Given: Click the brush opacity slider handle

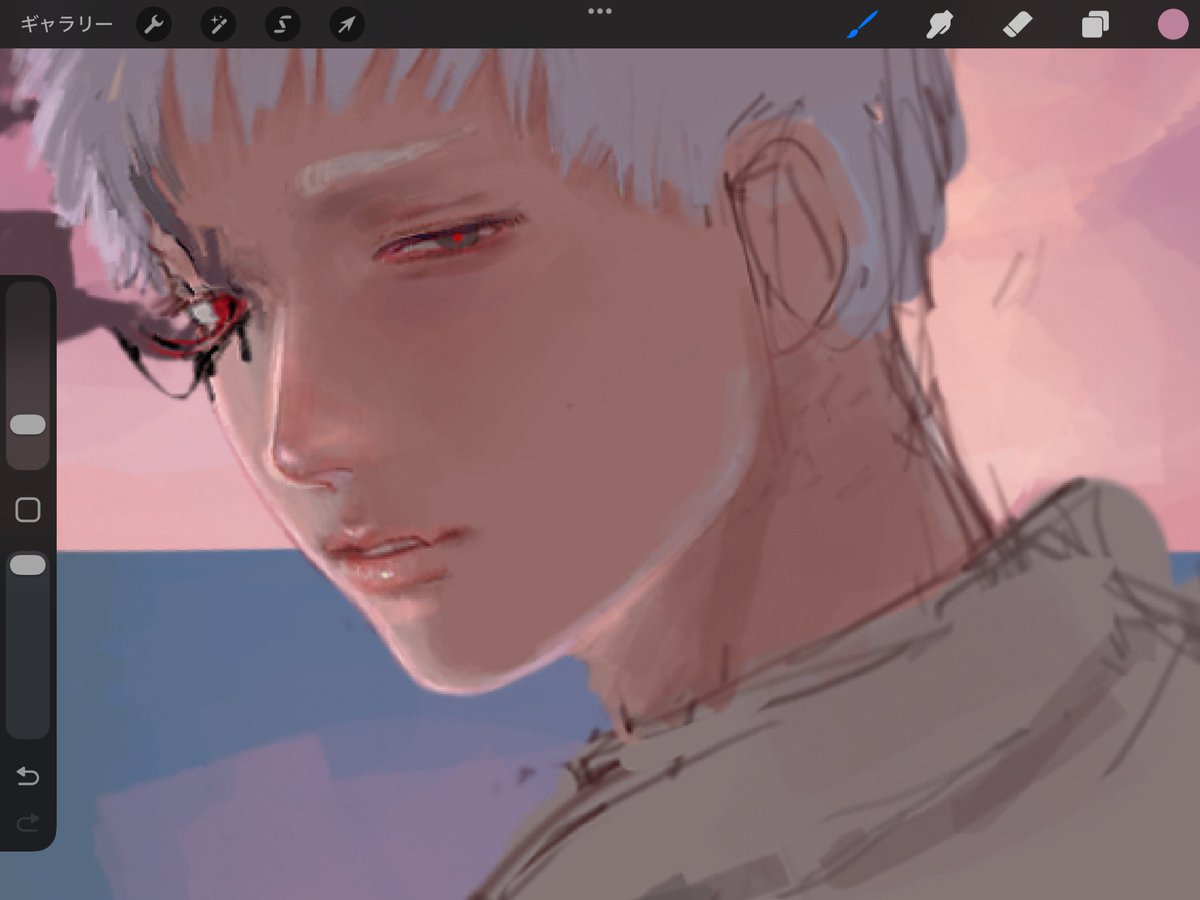Looking at the screenshot, I should (28, 565).
